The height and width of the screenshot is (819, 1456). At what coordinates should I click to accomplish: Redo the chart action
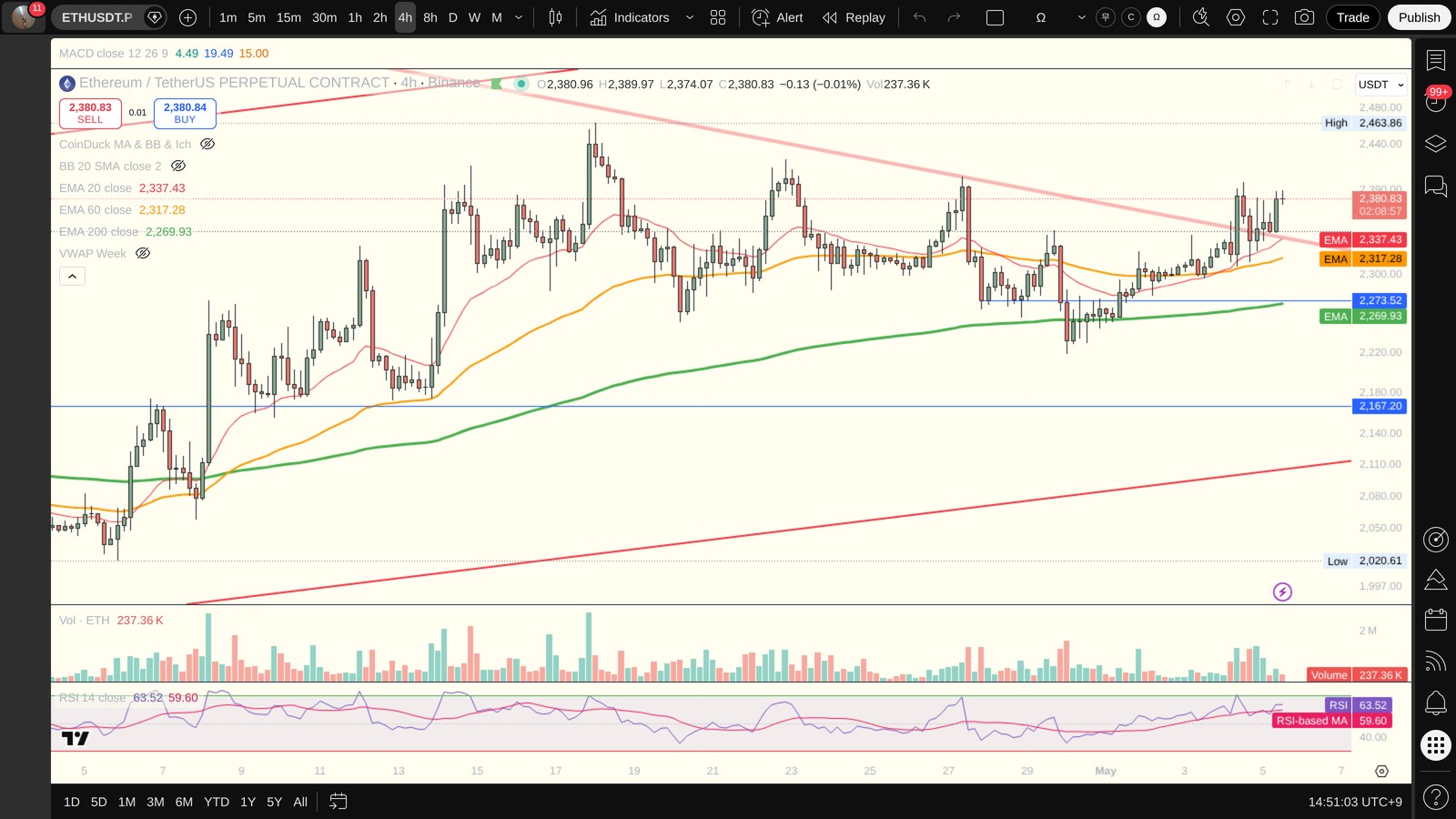point(954,17)
